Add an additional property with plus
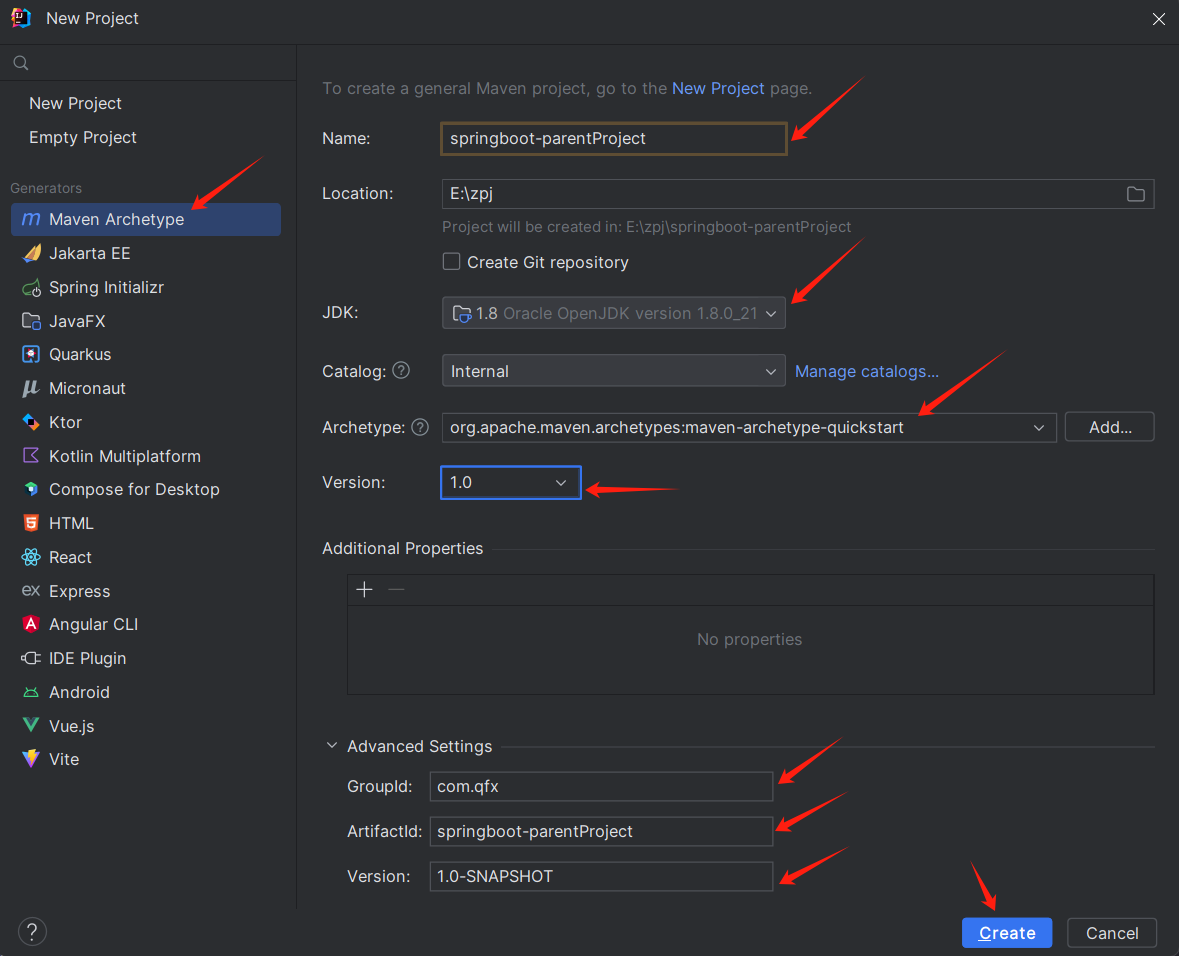Viewport: 1179px width, 956px height. click(365, 590)
